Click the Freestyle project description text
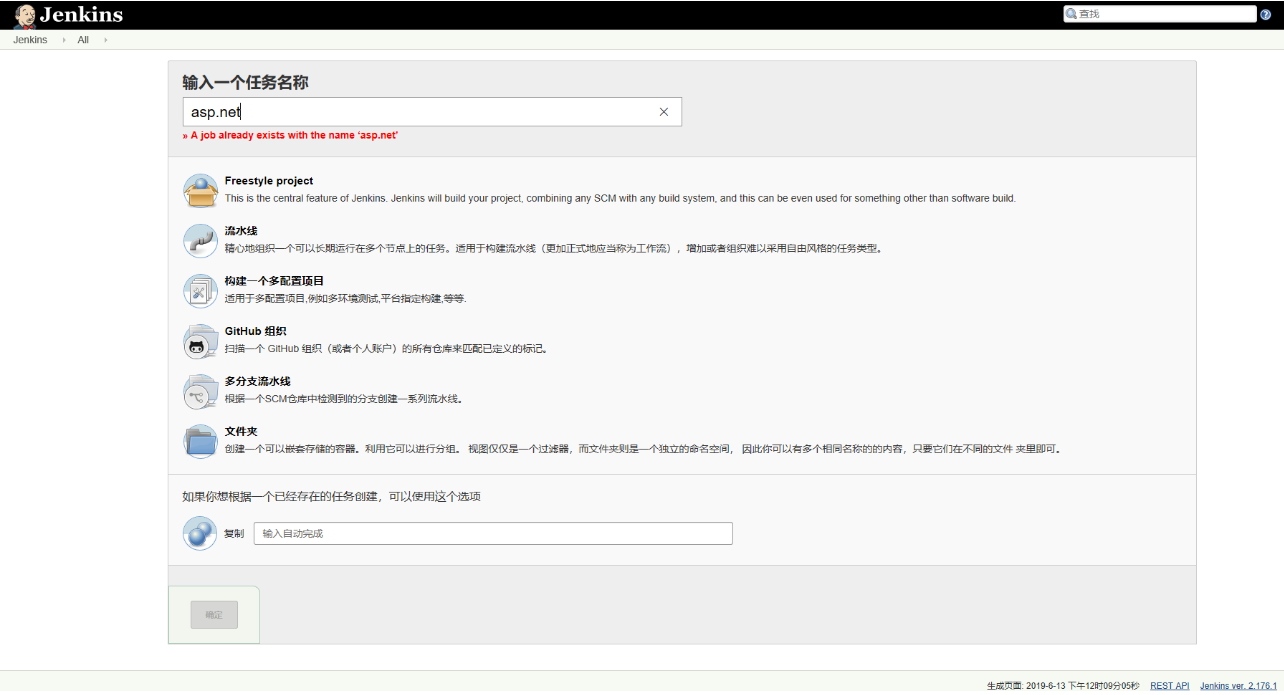 620,198
